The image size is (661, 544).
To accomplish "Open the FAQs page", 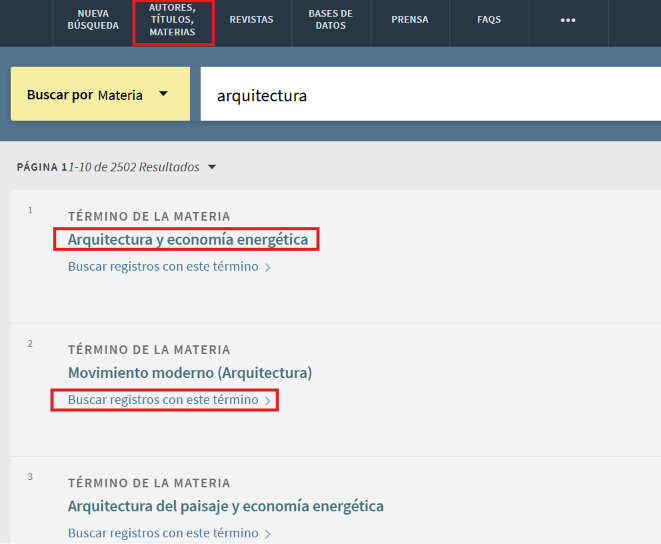I will point(489,20).
